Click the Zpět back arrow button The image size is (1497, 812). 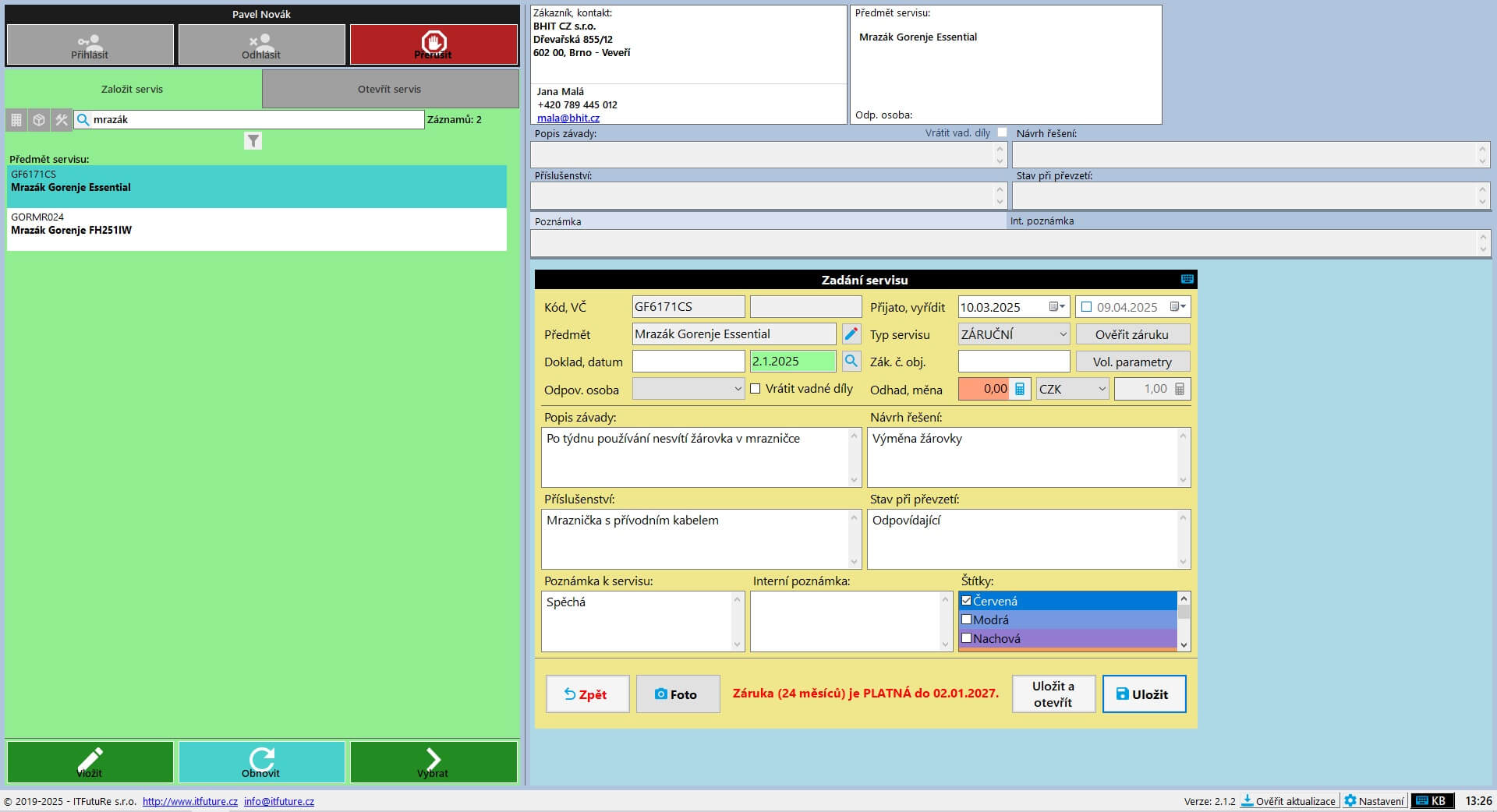coord(587,694)
